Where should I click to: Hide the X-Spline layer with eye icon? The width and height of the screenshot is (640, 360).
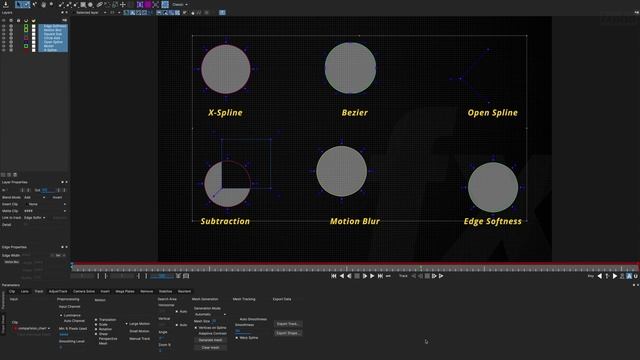[x=4, y=50]
